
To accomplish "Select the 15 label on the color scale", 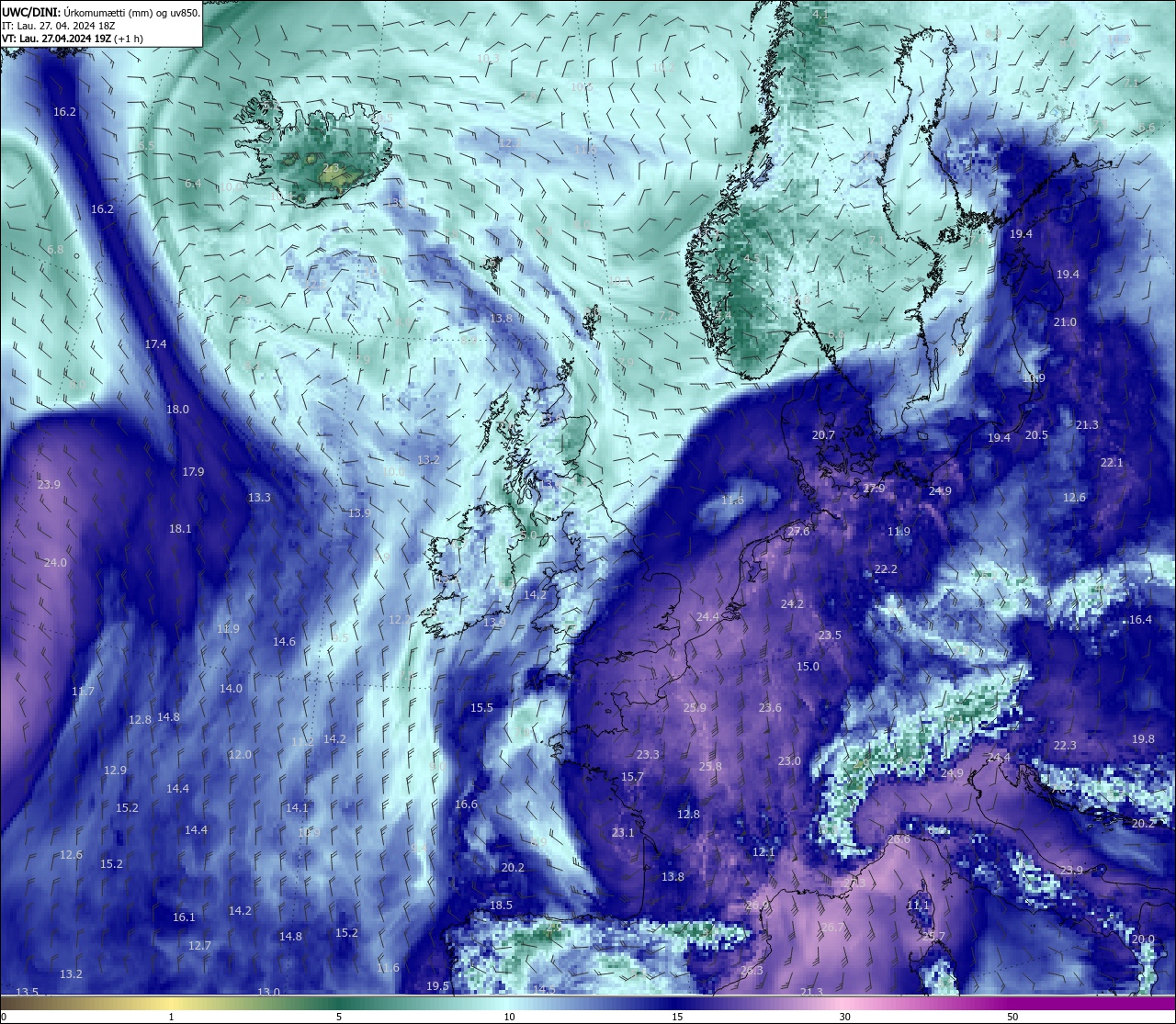I will tap(677, 1017).
